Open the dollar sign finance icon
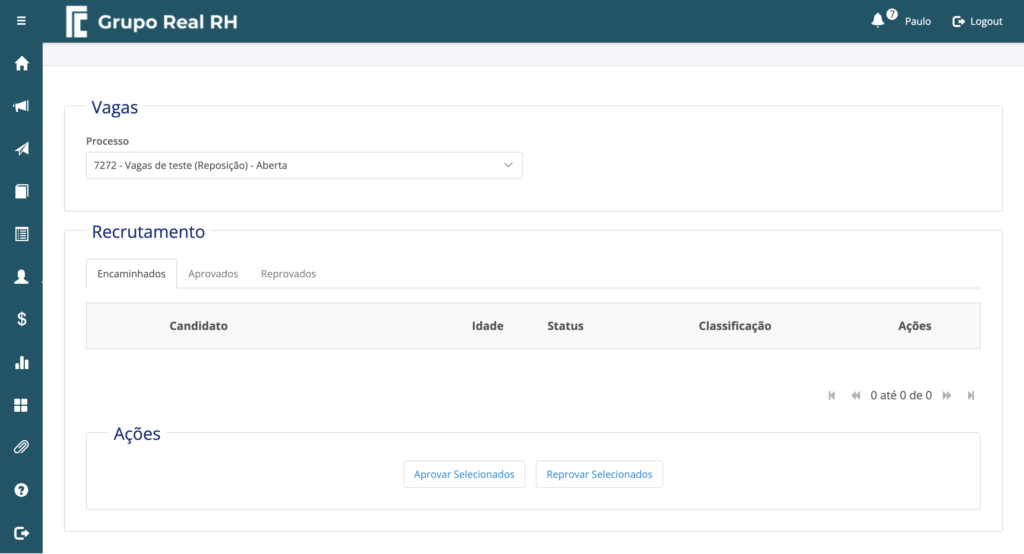The image size is (1024, 554). 22,319
